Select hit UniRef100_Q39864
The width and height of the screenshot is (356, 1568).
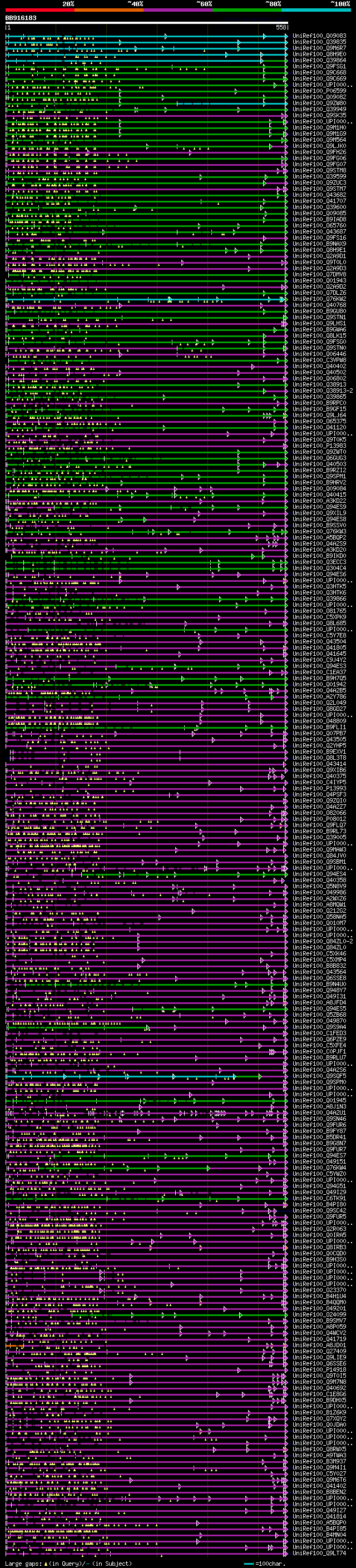click(x=319, y=60)
